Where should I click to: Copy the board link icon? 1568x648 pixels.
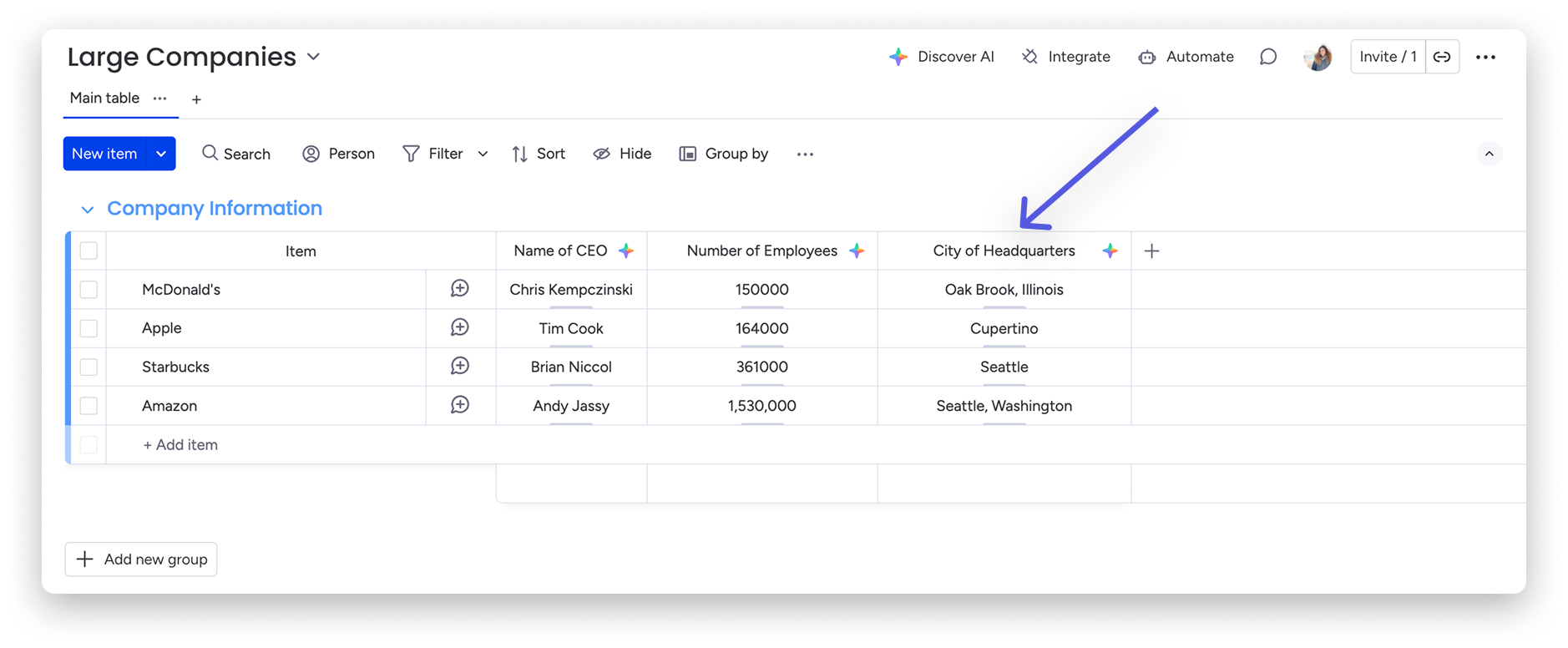click(1442, 57)
